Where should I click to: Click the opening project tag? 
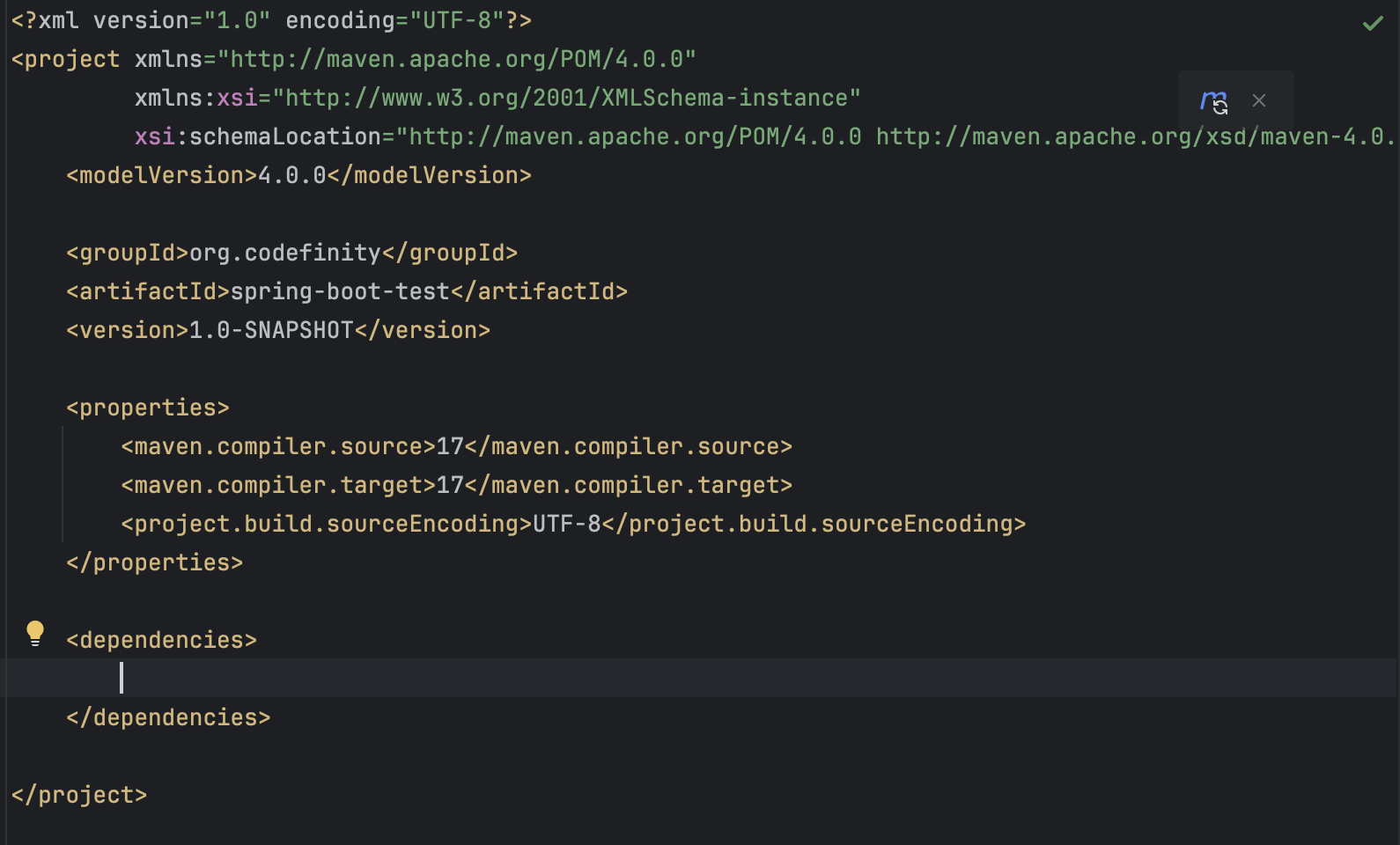[65, 59]
